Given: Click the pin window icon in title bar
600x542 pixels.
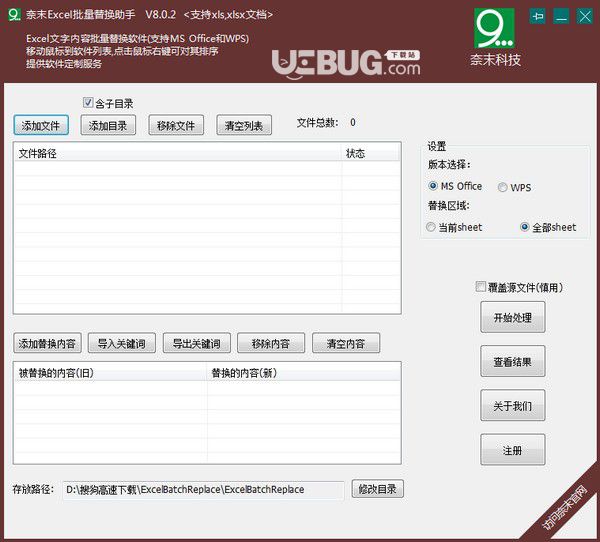Looking at the screenshot, I should 538,16.
